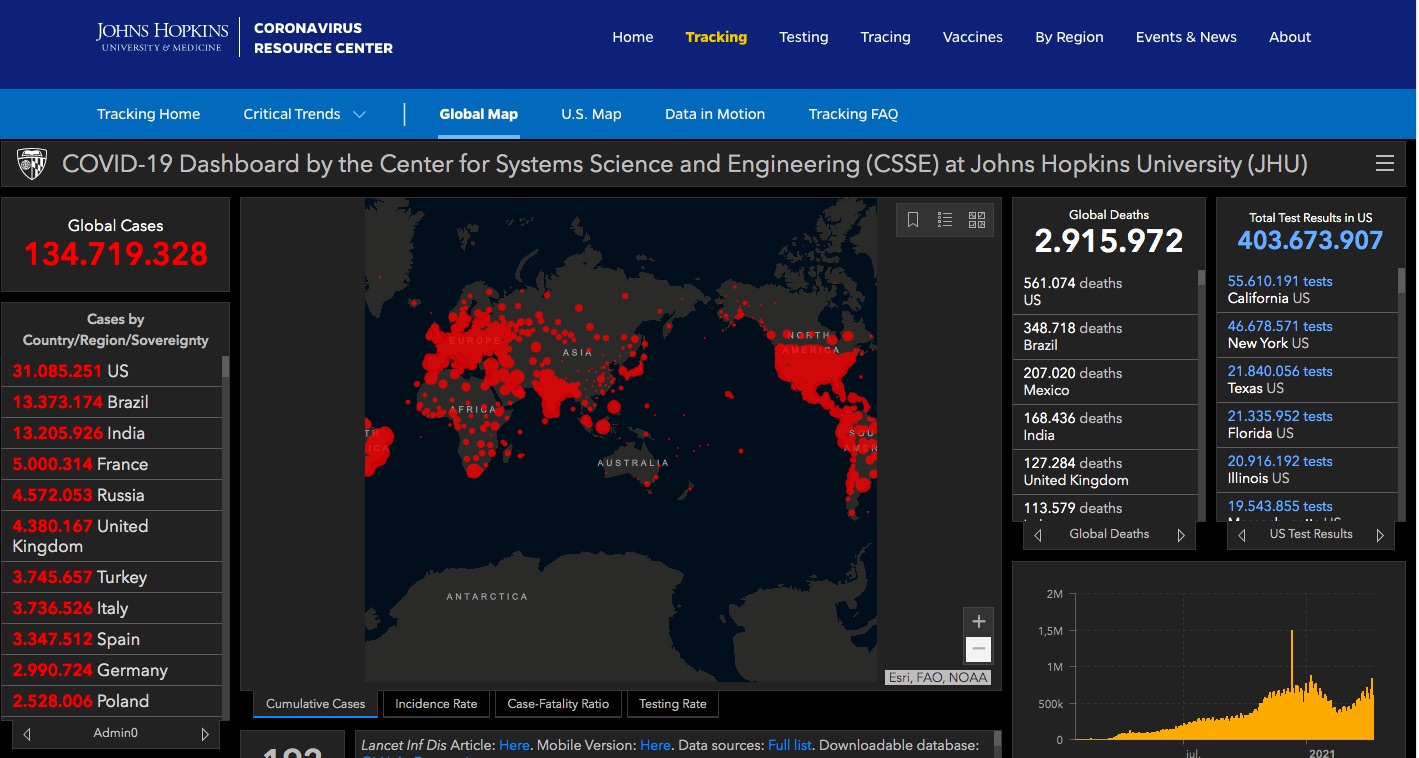Viewport: 1419px width, 758px height.
Task: Go to next Global Deaths panel
Action: (x=1181, y=535)
